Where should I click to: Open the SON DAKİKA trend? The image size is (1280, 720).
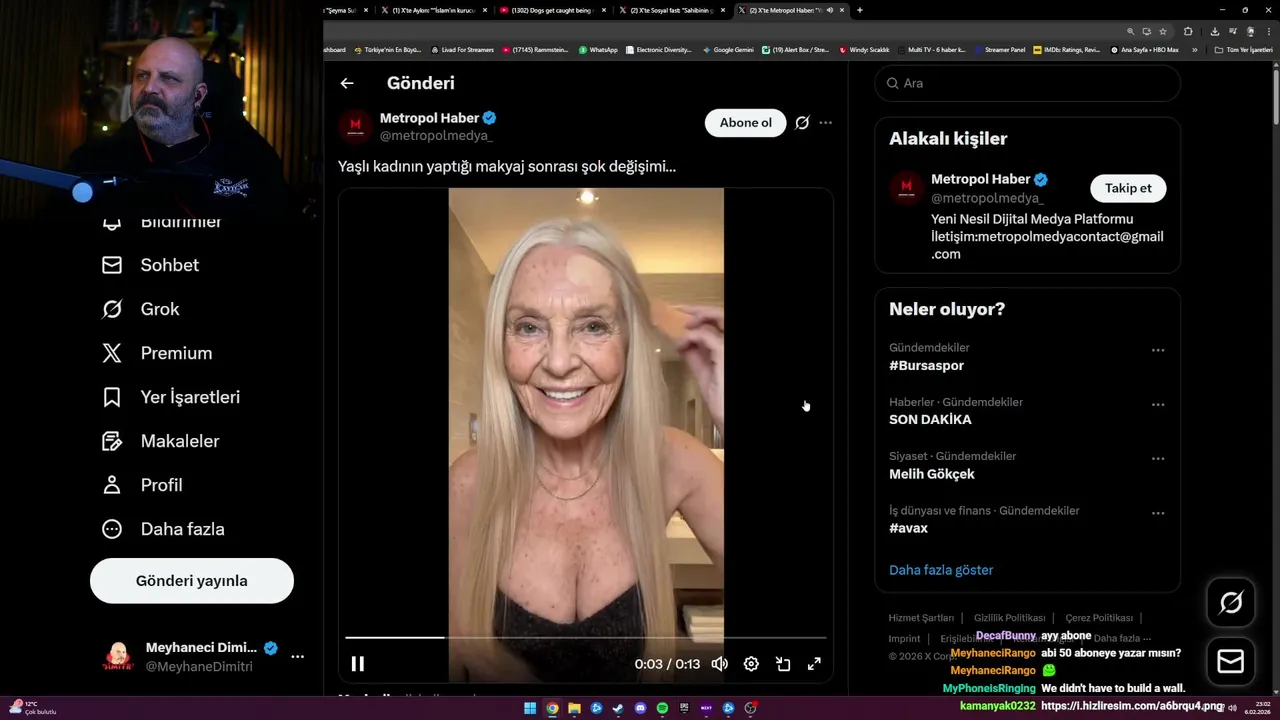[x=930, y=420]
